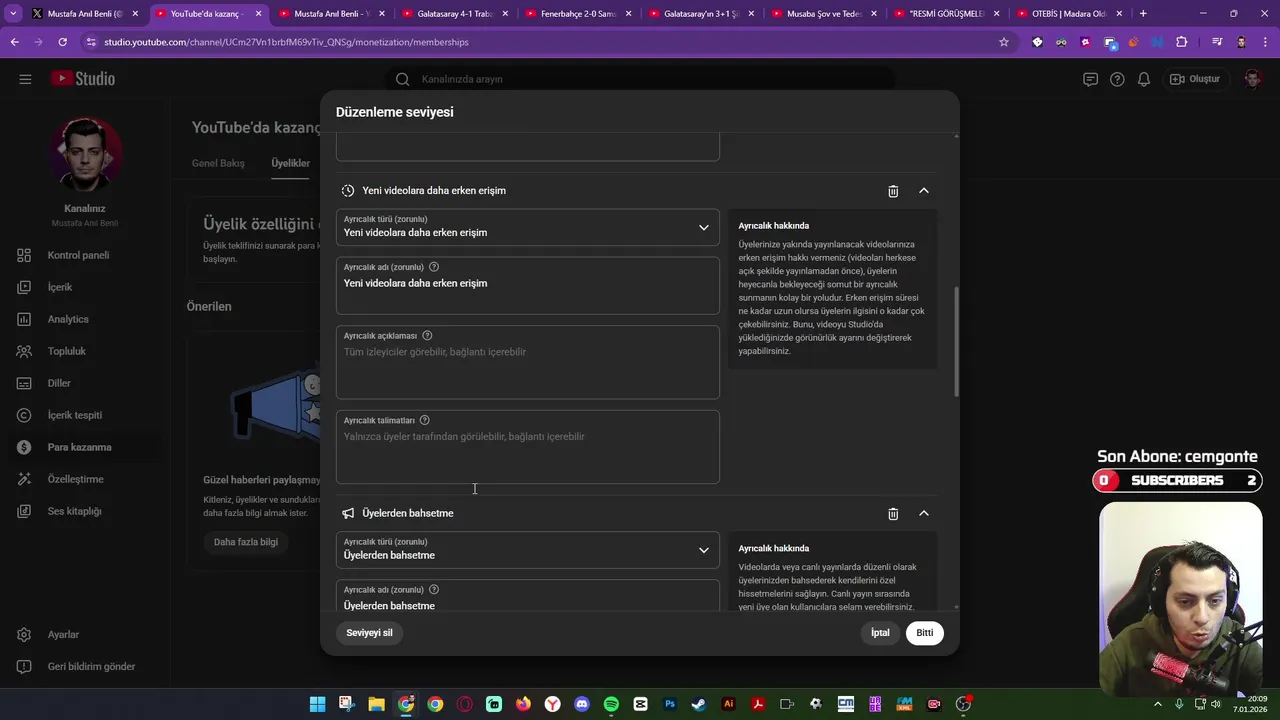Click the first 'Ayrıcalık adı' text field

tap(528, 286)
